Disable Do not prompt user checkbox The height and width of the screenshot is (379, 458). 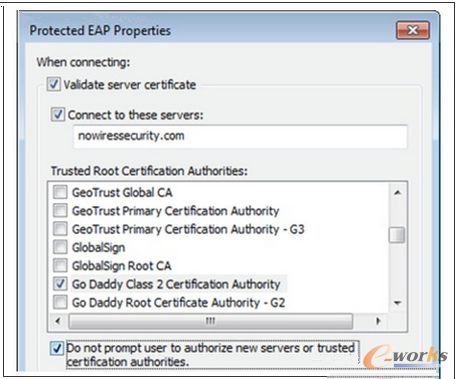tap(57, 348)
